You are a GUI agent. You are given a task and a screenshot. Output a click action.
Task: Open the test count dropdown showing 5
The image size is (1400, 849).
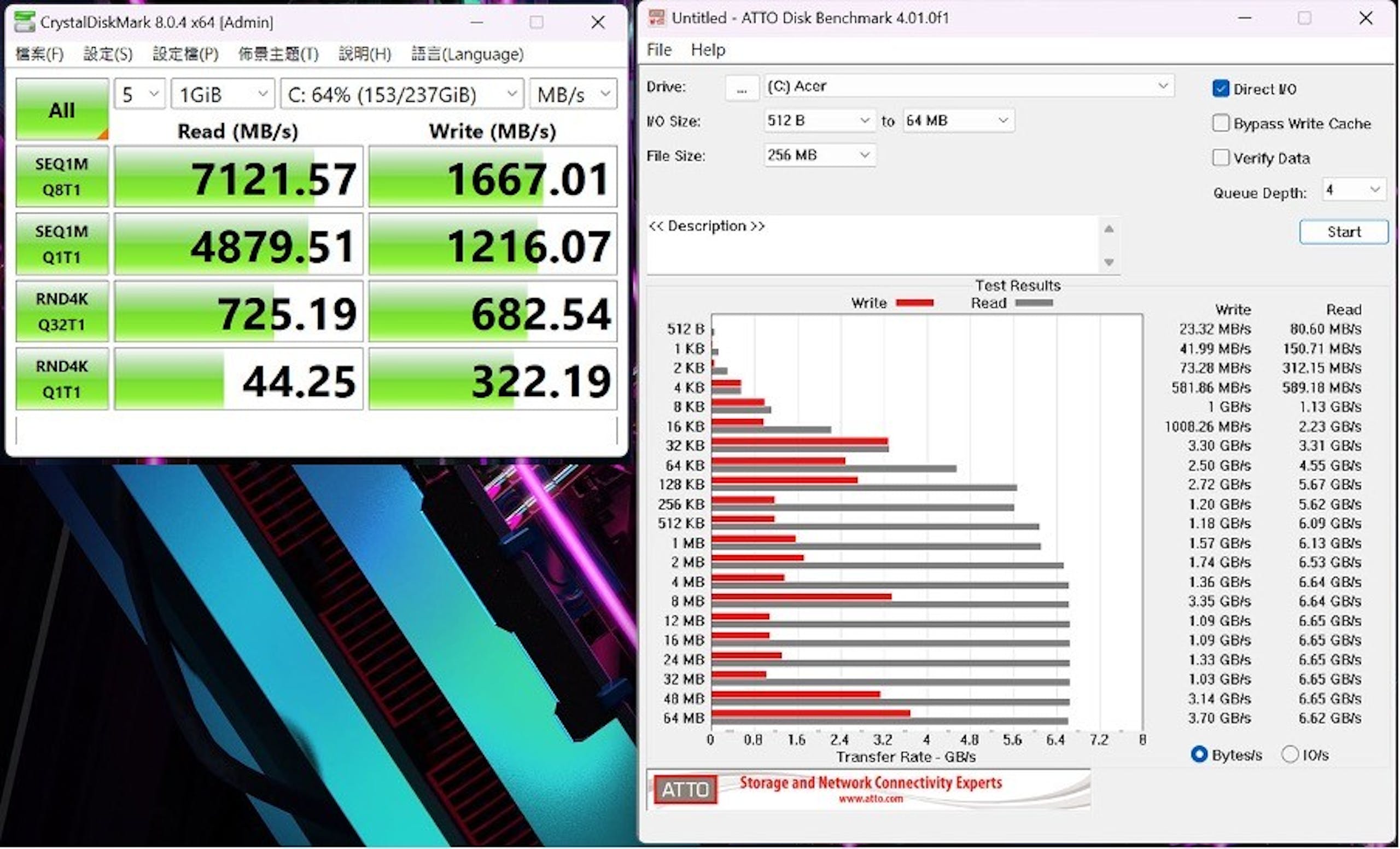140,94
